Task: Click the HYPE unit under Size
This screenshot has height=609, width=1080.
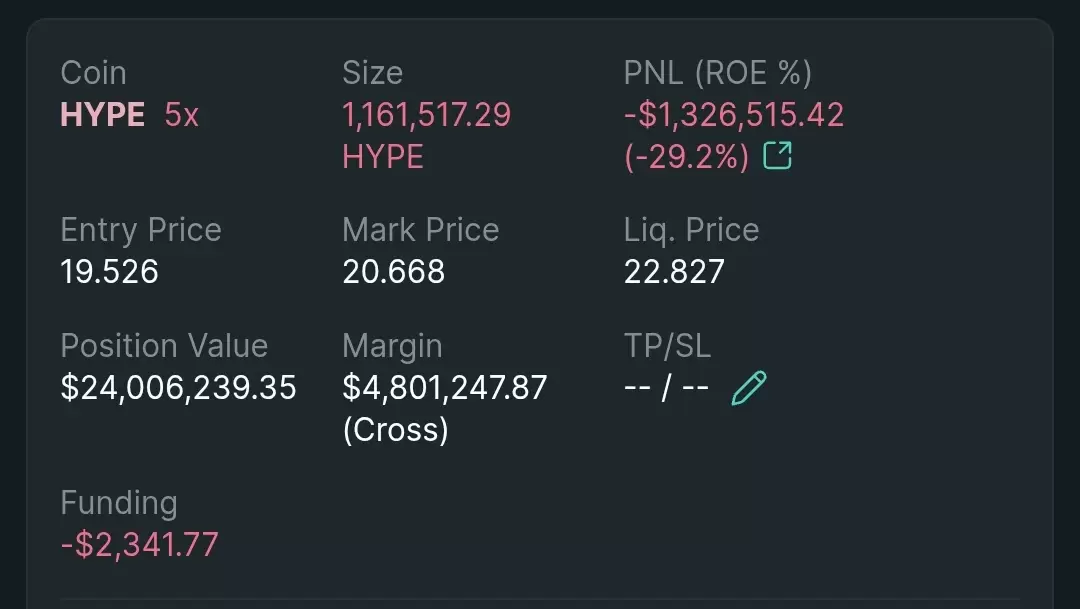Action: coord(382,157)
